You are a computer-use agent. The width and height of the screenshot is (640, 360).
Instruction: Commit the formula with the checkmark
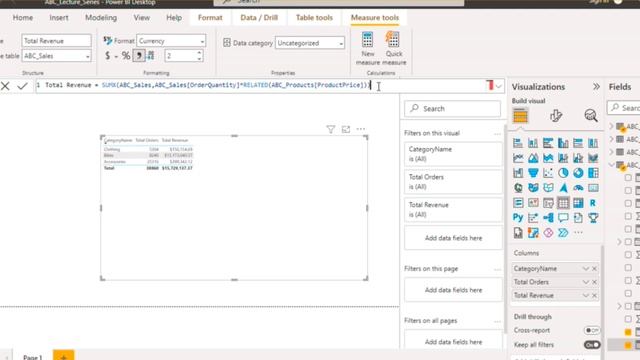point(22,86)
